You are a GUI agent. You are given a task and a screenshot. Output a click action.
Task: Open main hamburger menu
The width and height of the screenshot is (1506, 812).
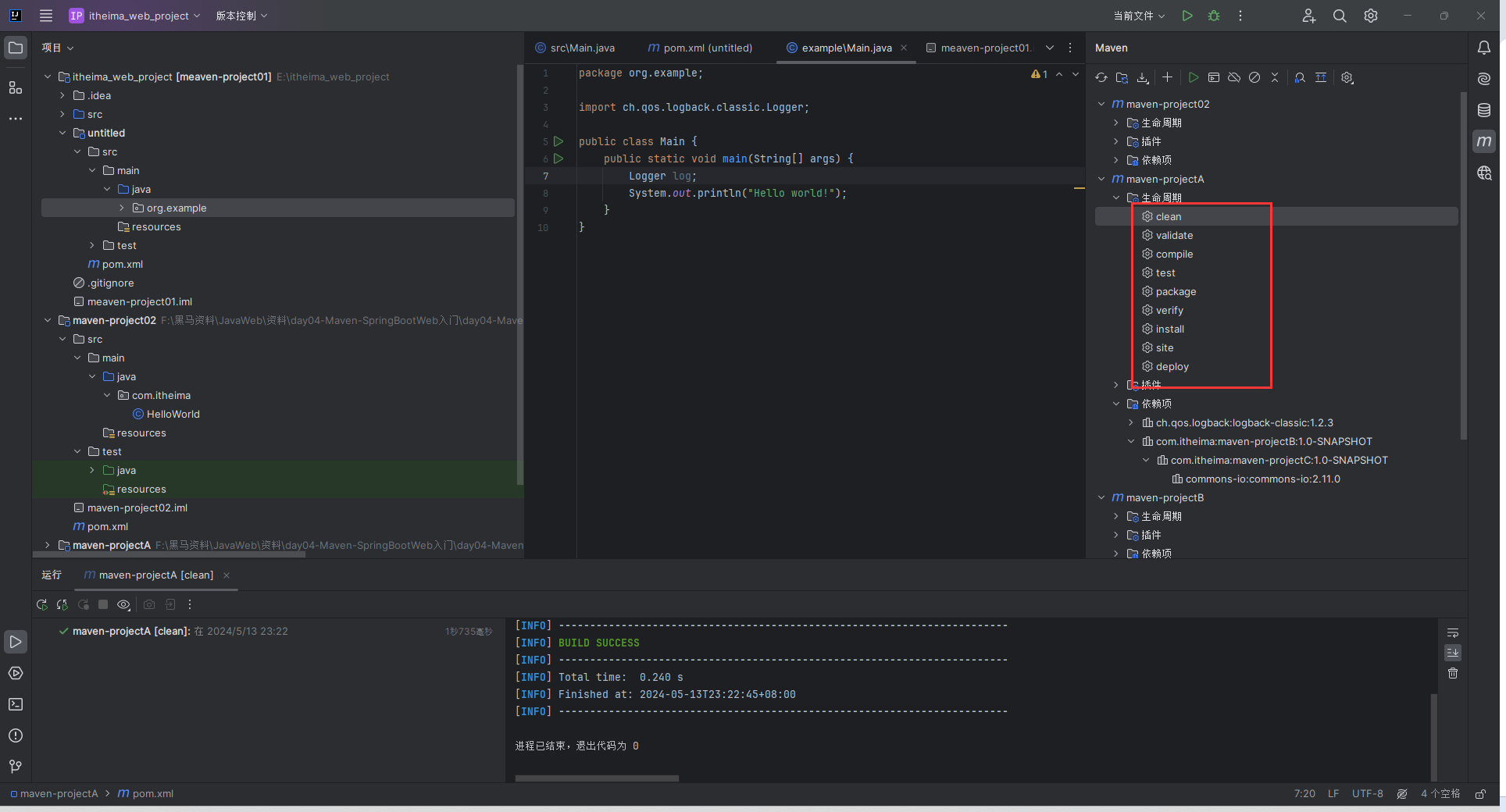click(x=46, y=16)
